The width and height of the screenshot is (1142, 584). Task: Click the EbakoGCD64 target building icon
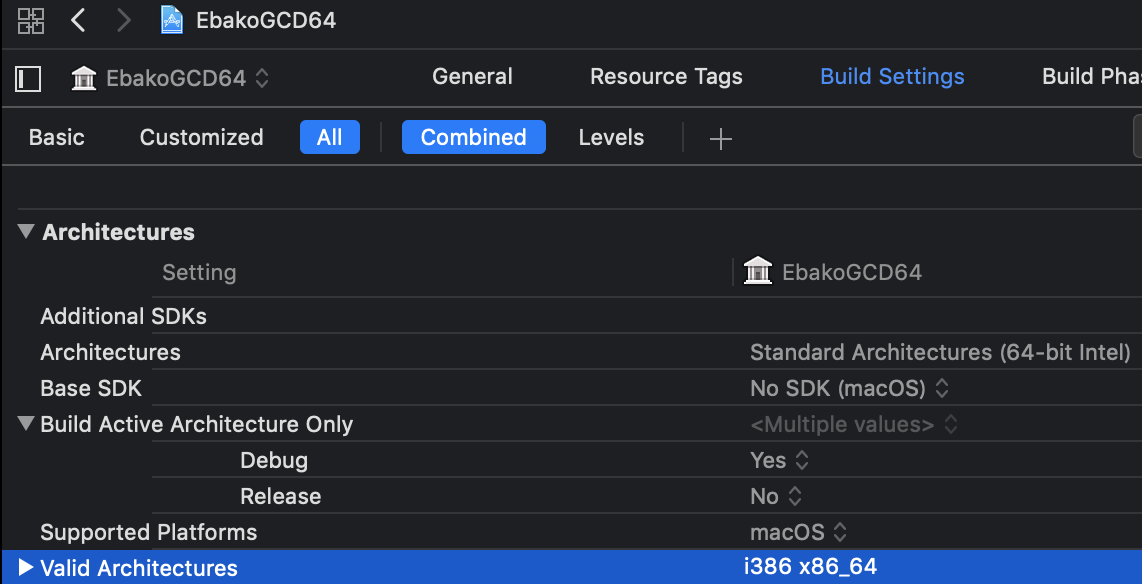[84, 78]
